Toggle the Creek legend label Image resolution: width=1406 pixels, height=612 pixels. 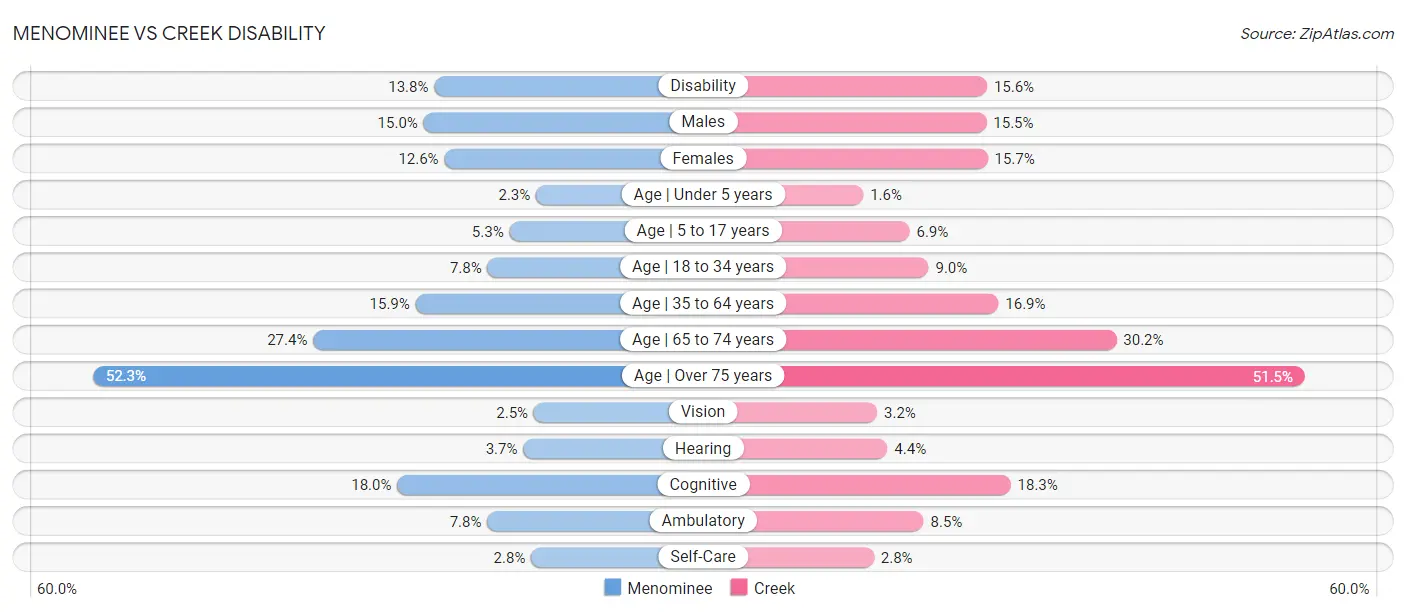tap(774, 588)
